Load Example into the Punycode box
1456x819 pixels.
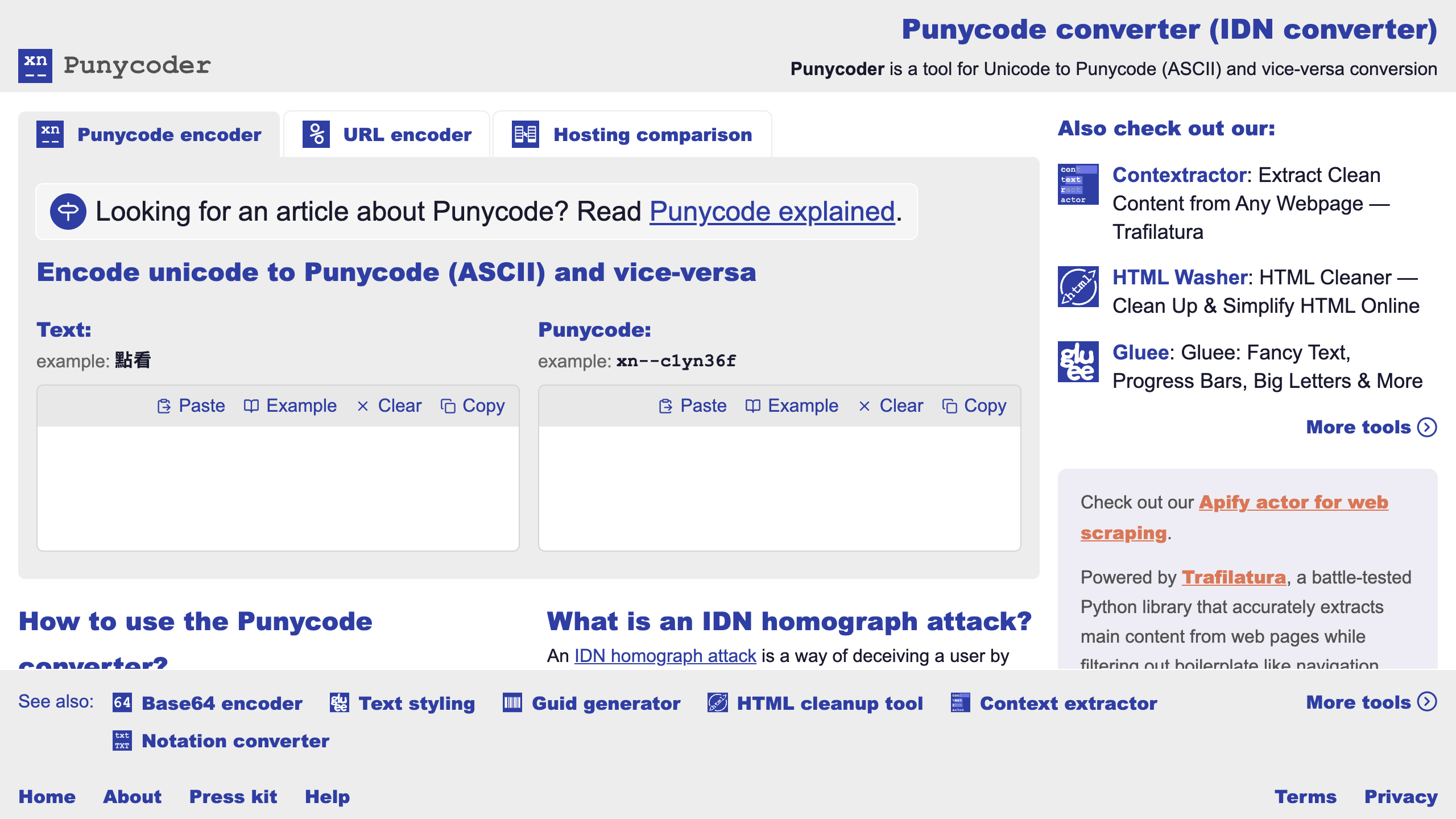pyautogui.click(x=792, y=406)
